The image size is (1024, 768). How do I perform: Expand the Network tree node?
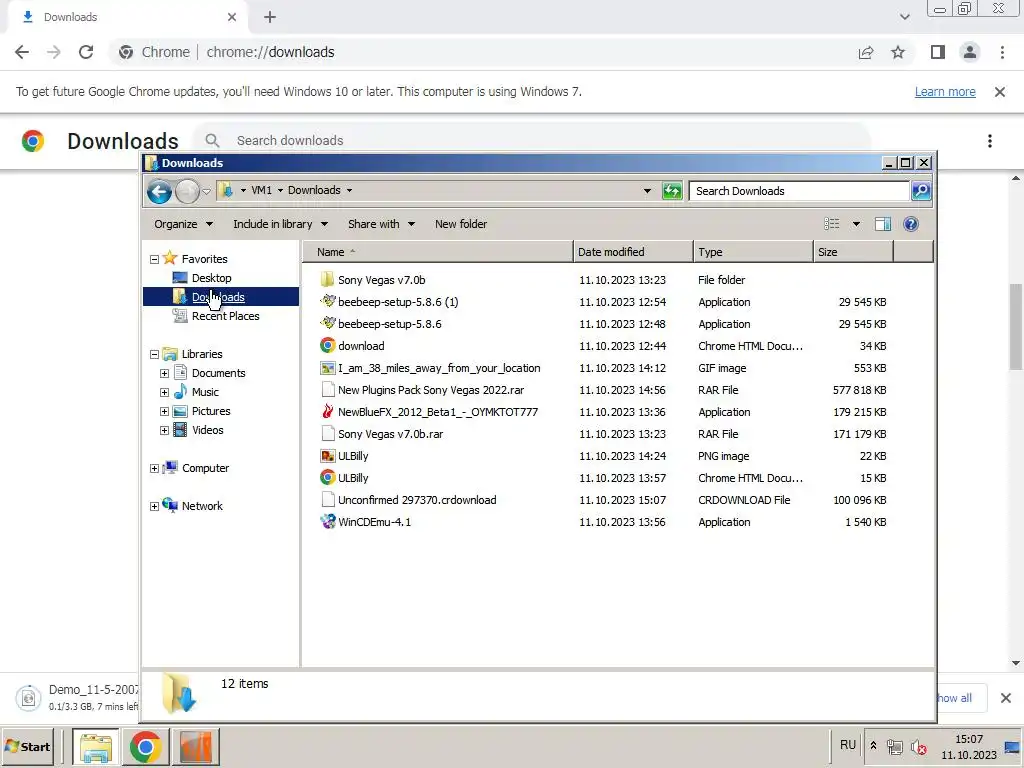[154, 505]
